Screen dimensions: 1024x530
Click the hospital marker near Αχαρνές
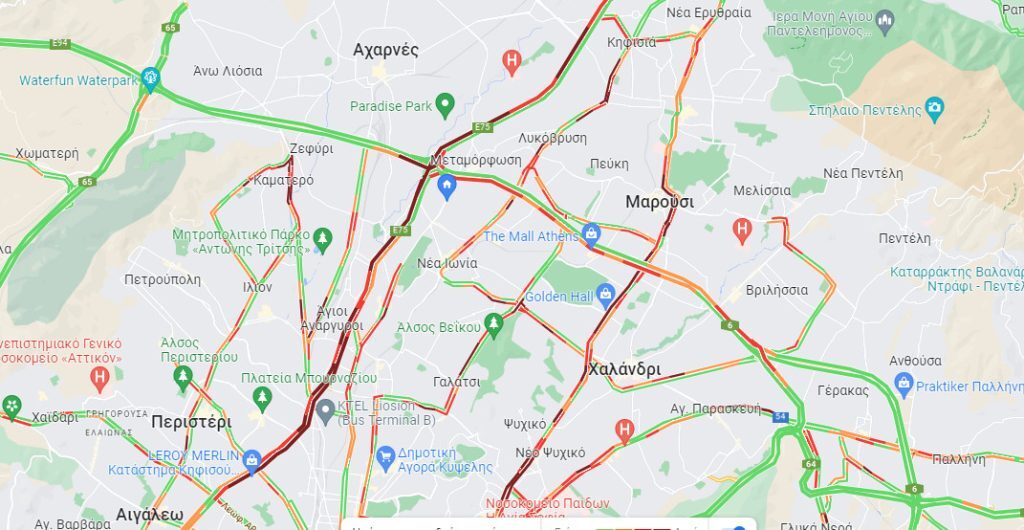pyautogui.click(x=511, y=63)
